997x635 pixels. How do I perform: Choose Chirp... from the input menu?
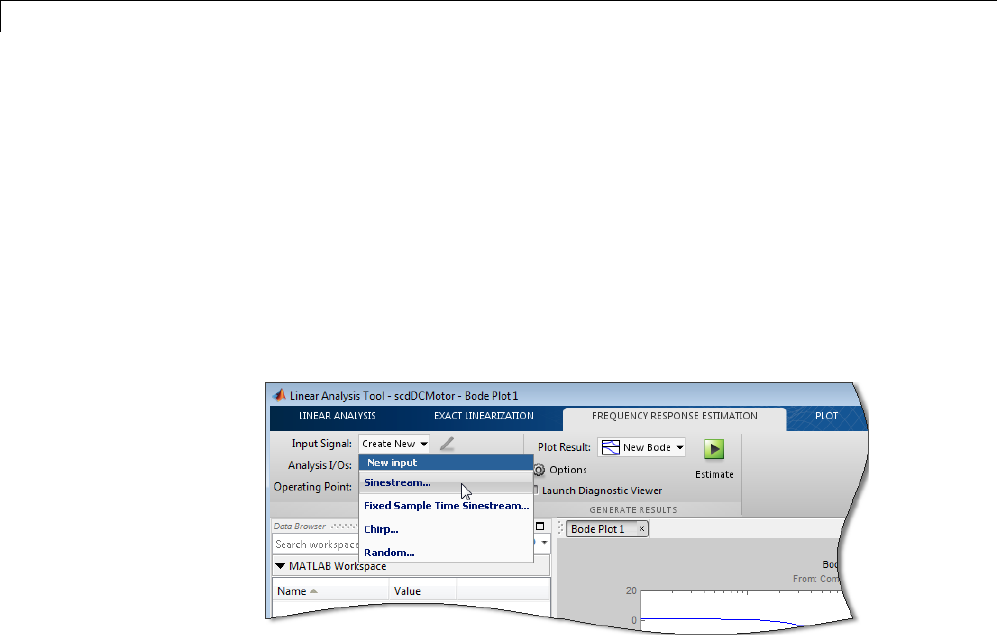[446, 529]
